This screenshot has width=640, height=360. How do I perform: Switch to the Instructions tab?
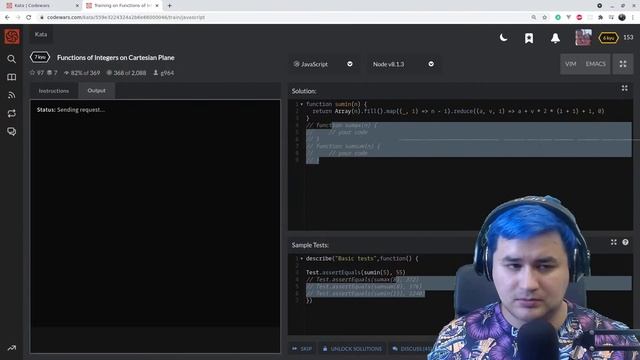coord(54,91)
